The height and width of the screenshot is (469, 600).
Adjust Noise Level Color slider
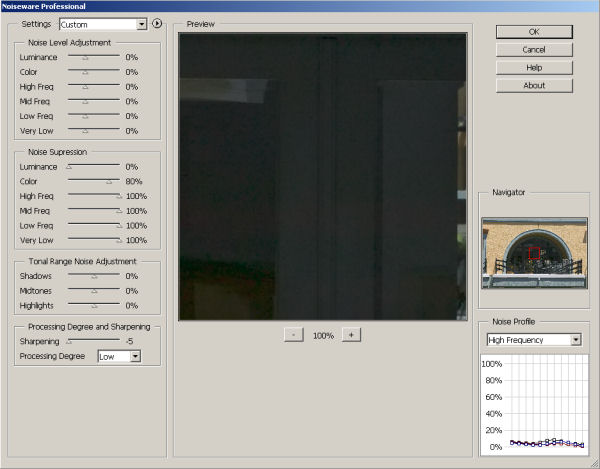[94, 72]
